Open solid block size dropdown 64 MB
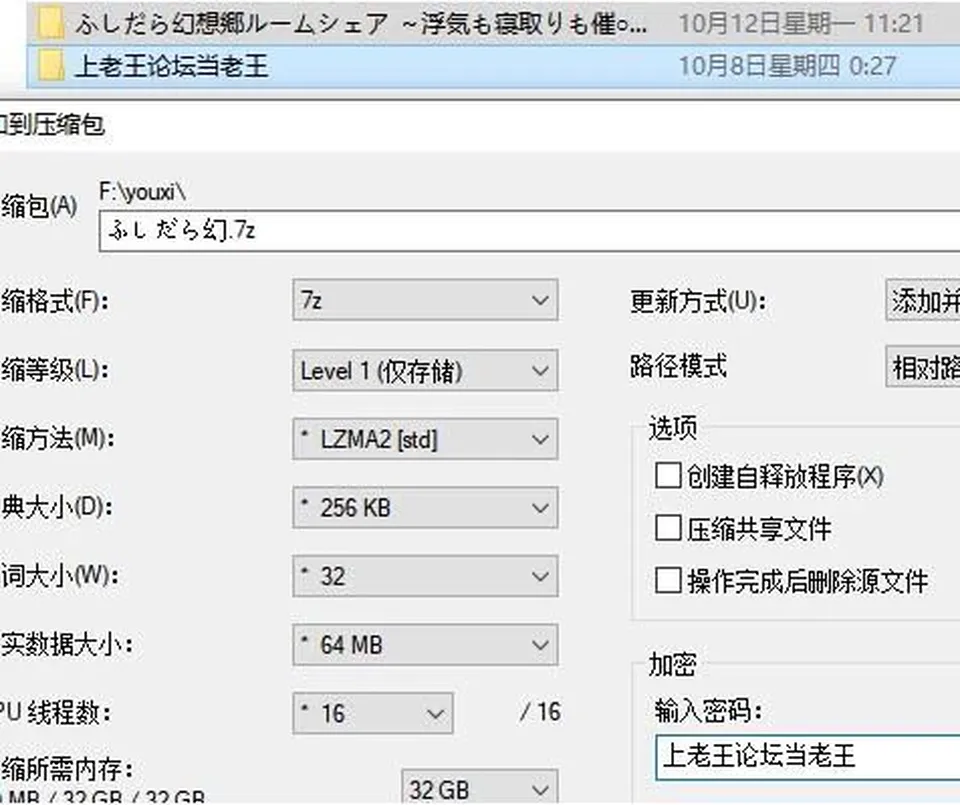 425,645
